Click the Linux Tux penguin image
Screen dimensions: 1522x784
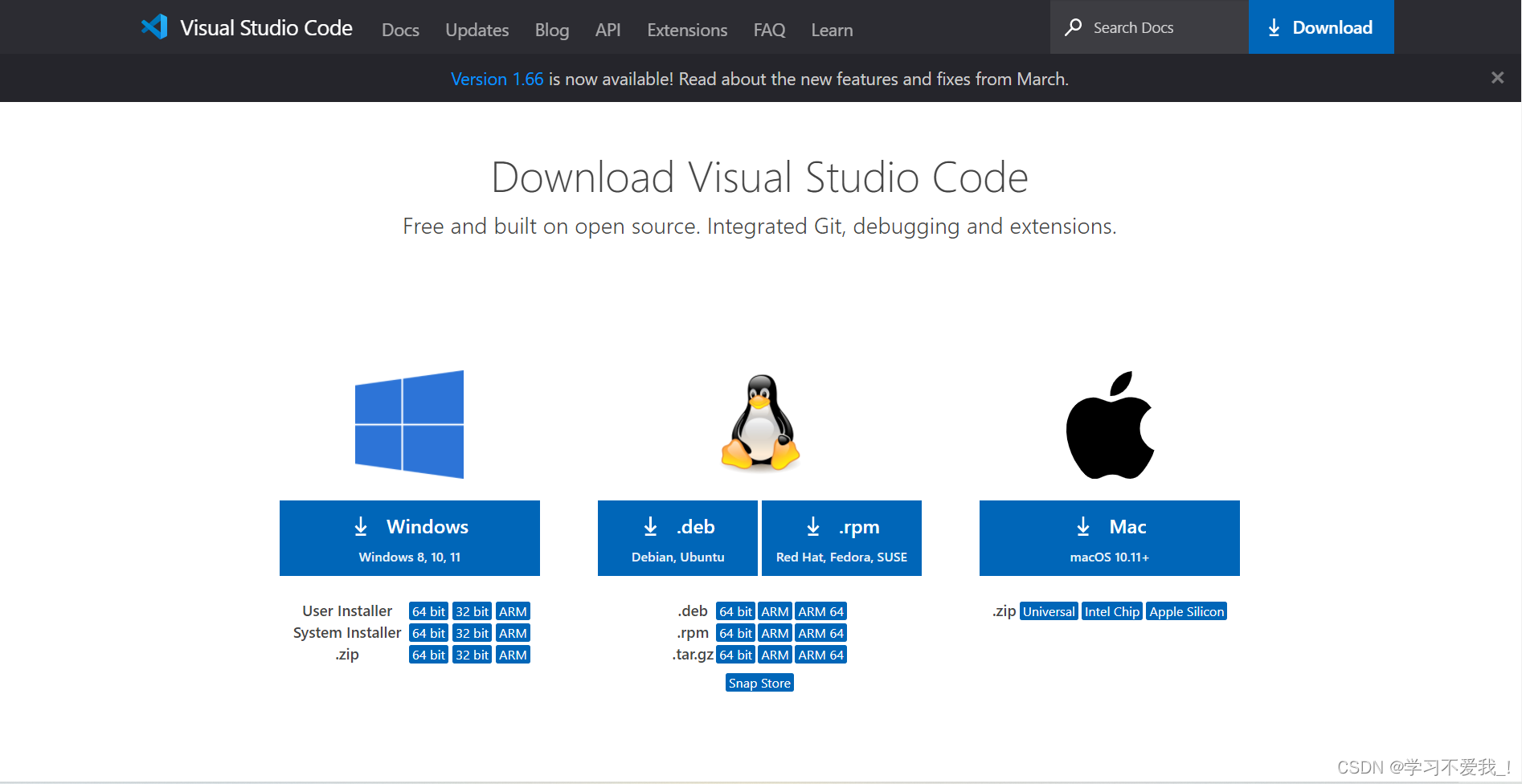click(760, 423)
